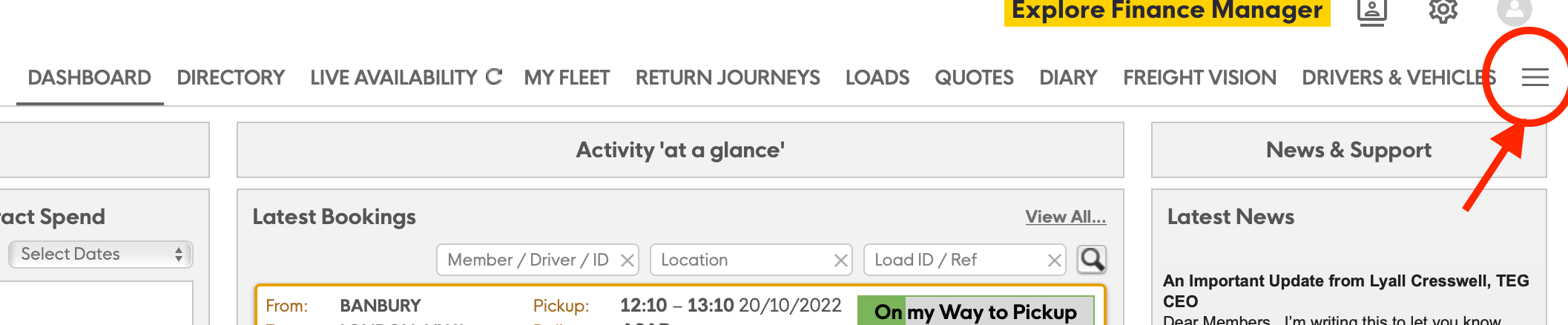Click the Live Availability refresh icon
Viewport: 1568px width, 325px height.
coord(494,76)
